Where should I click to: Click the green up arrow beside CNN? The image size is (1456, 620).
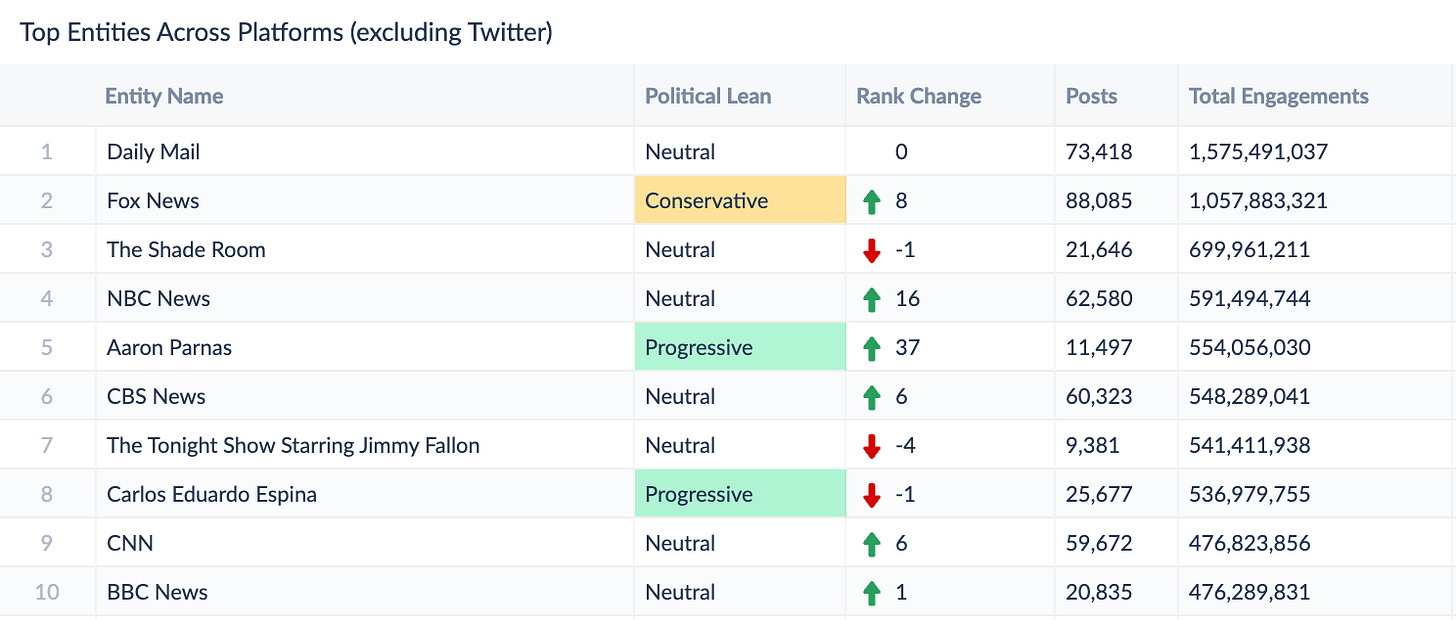(871, 544)
